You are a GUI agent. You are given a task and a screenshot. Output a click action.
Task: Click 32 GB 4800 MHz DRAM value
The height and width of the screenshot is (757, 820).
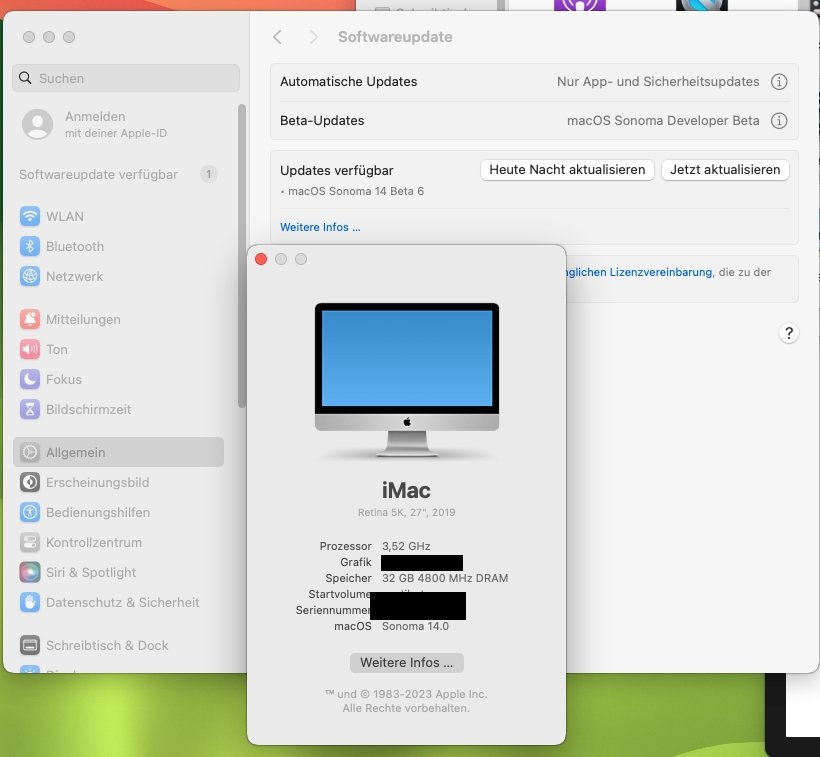click(x=445, y=578)
